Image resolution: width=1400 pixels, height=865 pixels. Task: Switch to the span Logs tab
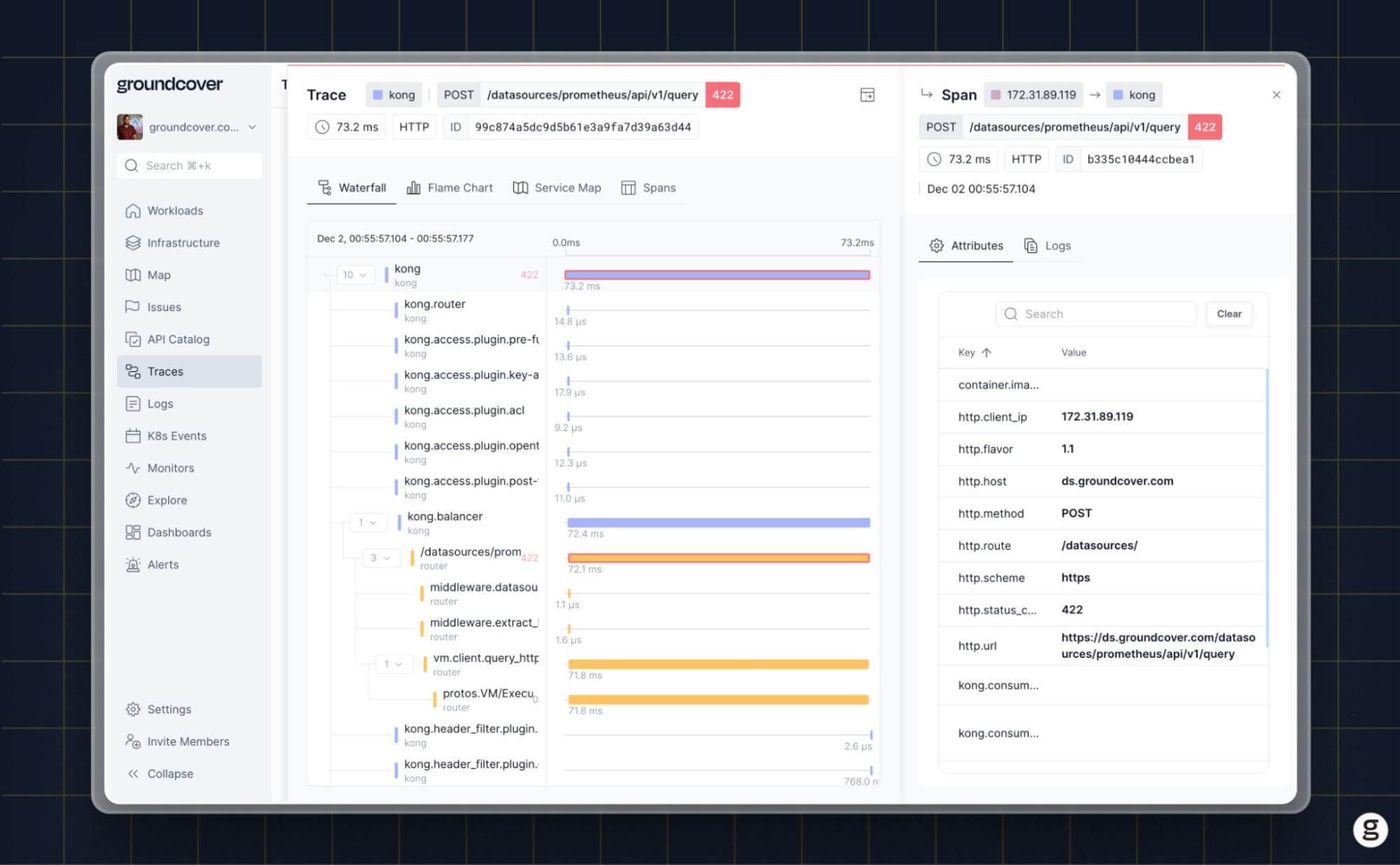point(1047,246)
